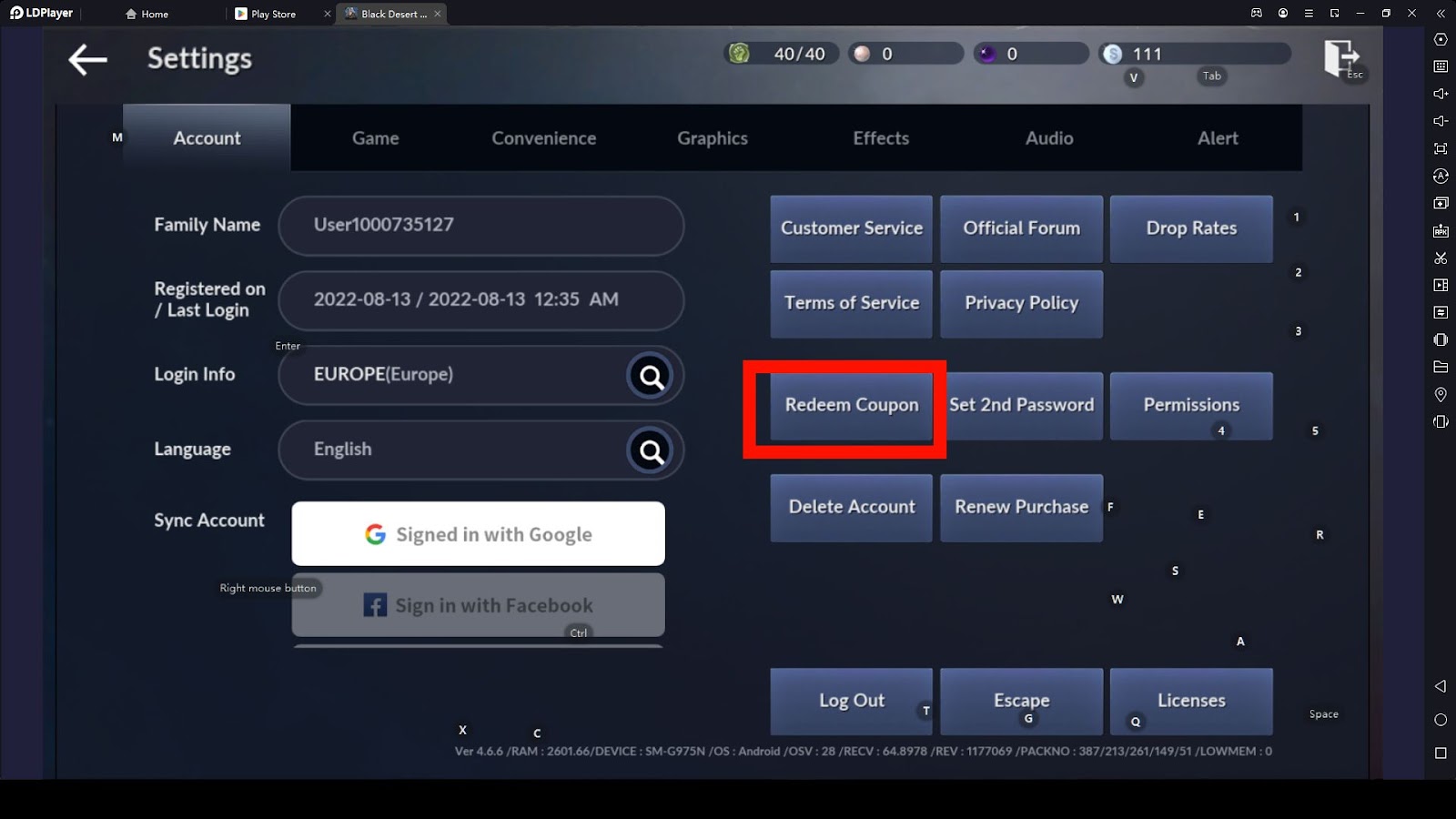Image resolution: width=1456 pixels, height=819 pixels.
Task: Take a screenshot with scissors icon
Action: pos(1441,258)
